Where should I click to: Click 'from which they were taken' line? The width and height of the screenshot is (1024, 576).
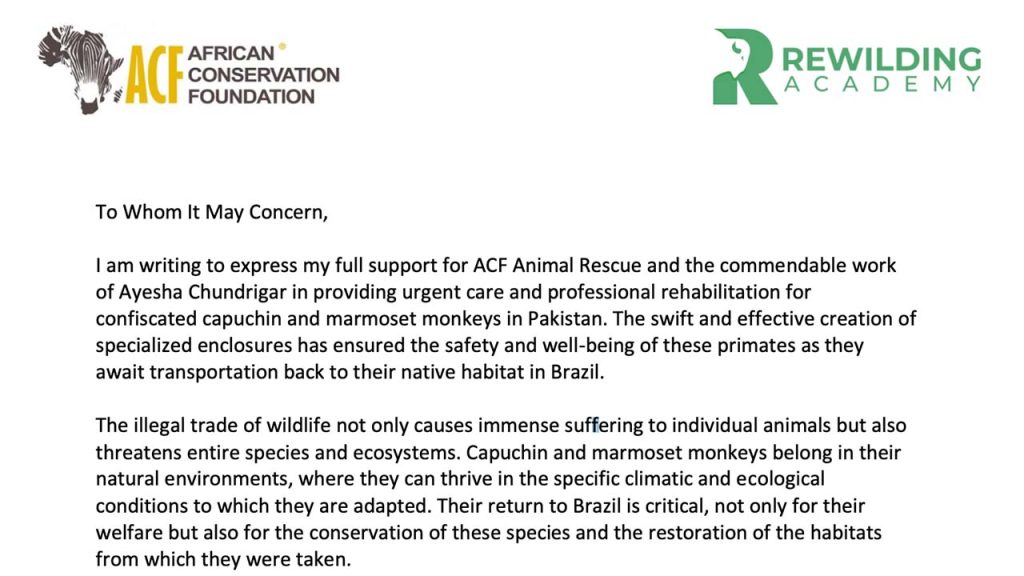tap(223, 559)
